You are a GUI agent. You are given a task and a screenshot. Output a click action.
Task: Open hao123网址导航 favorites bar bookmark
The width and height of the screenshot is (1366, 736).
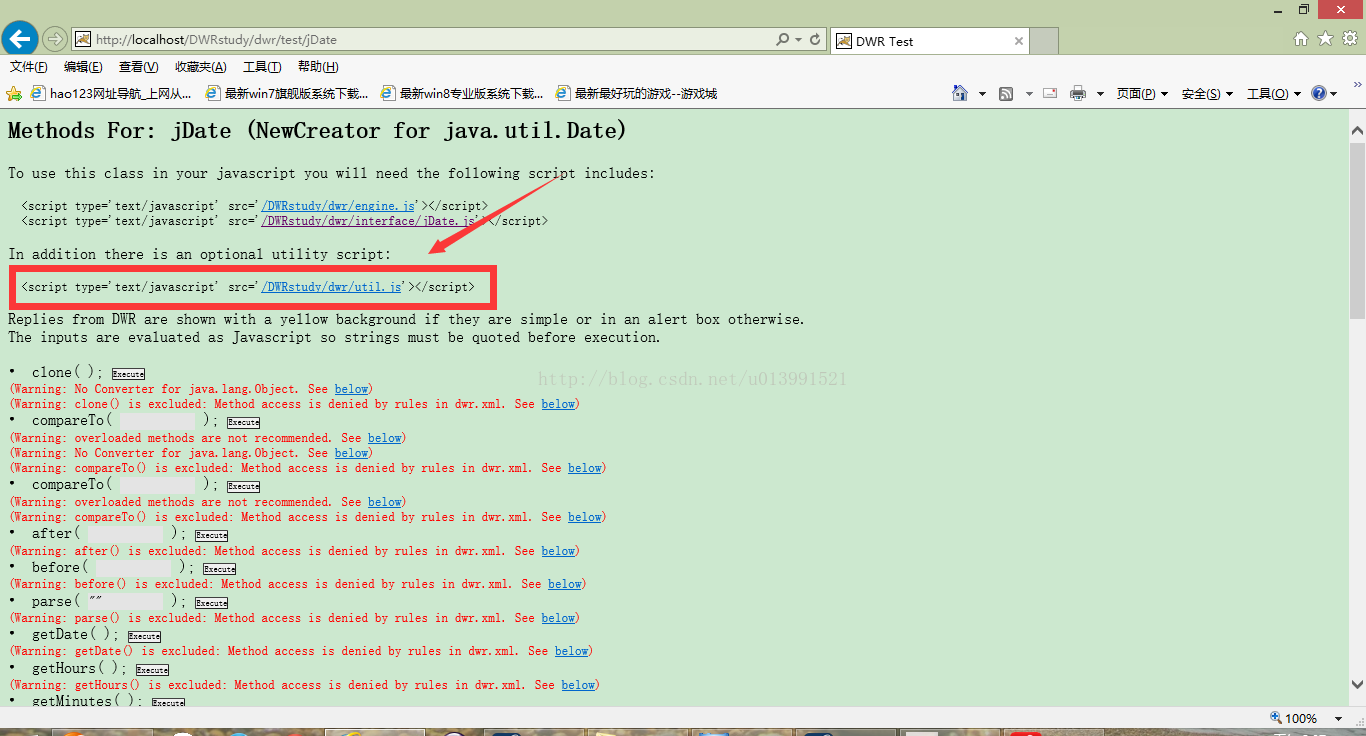[x=111, y=93]
